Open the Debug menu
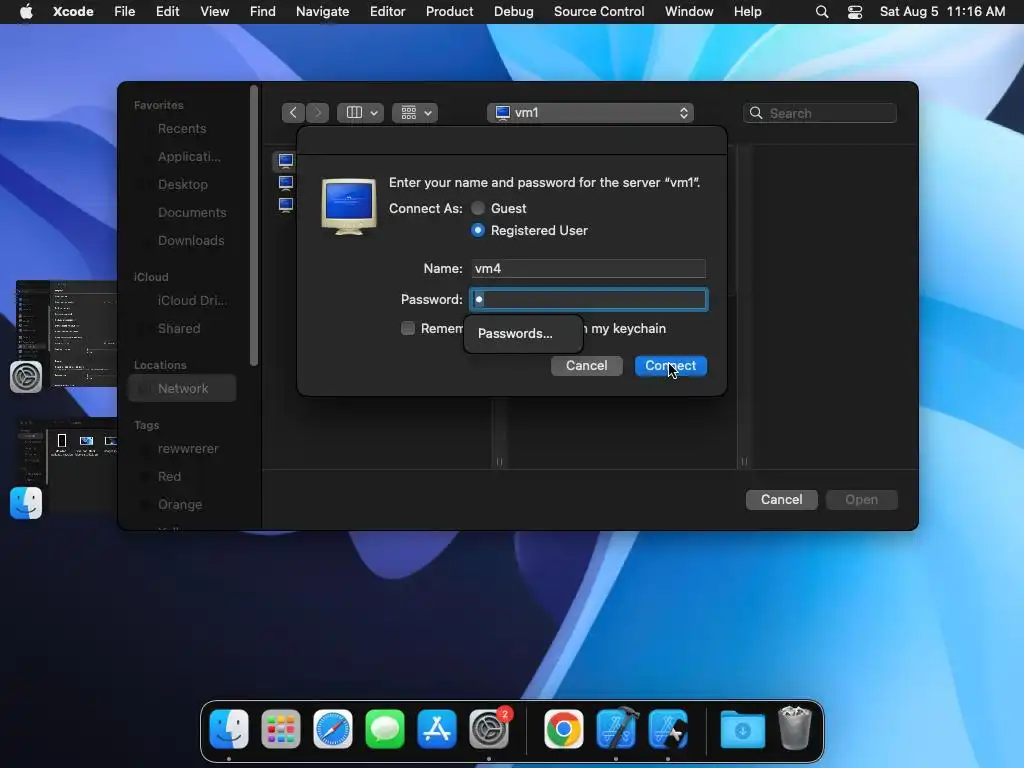This screenshot has width=1024, height=768. click(x=513, y=12)
